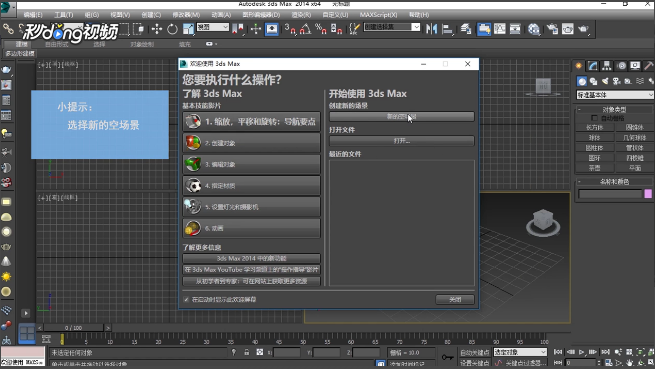Open the Edit (编辑) menu
This screenshot has width=655, height=369.
33,15
